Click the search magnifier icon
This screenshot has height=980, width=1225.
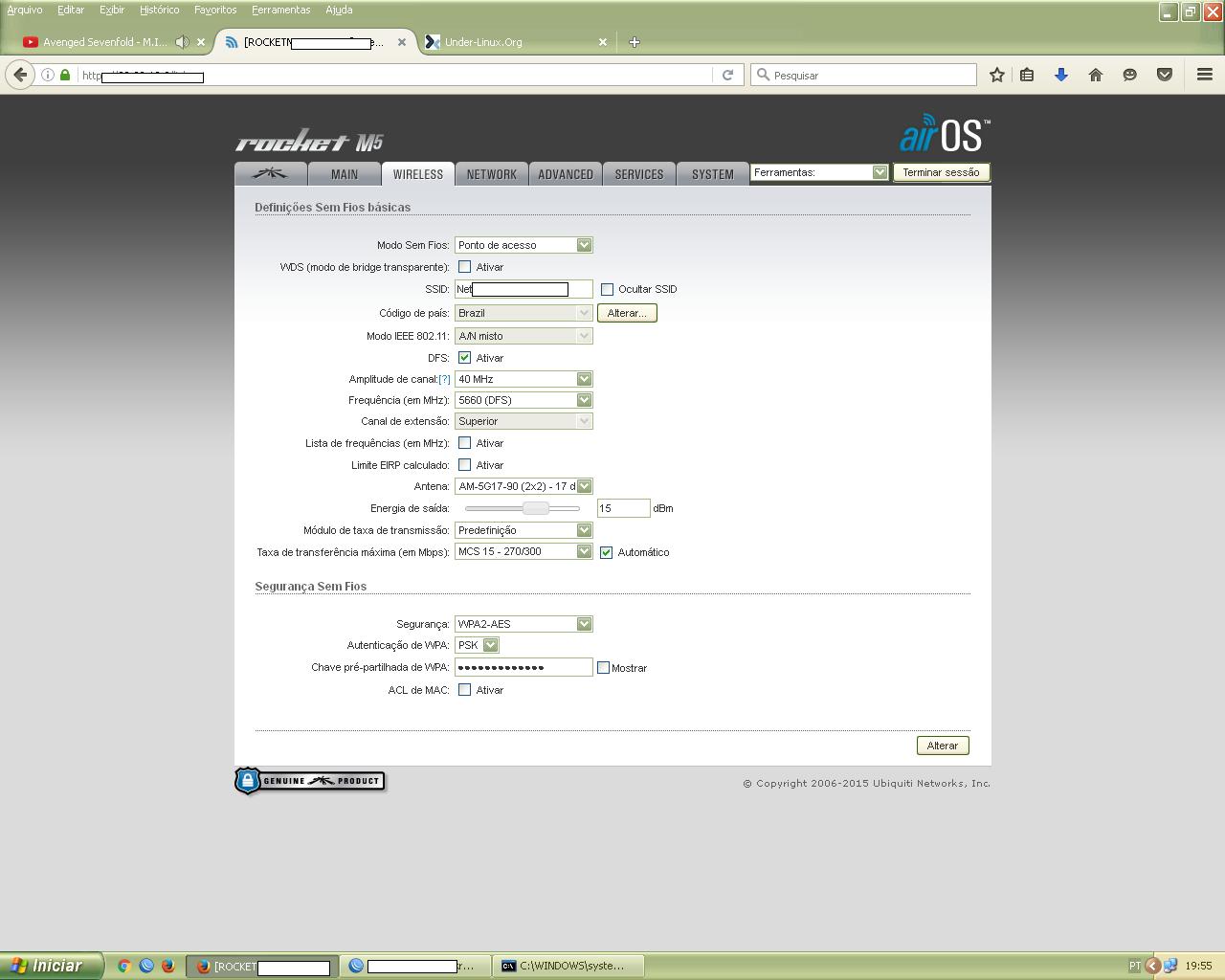pyautogui.click(x=764, y=75)
